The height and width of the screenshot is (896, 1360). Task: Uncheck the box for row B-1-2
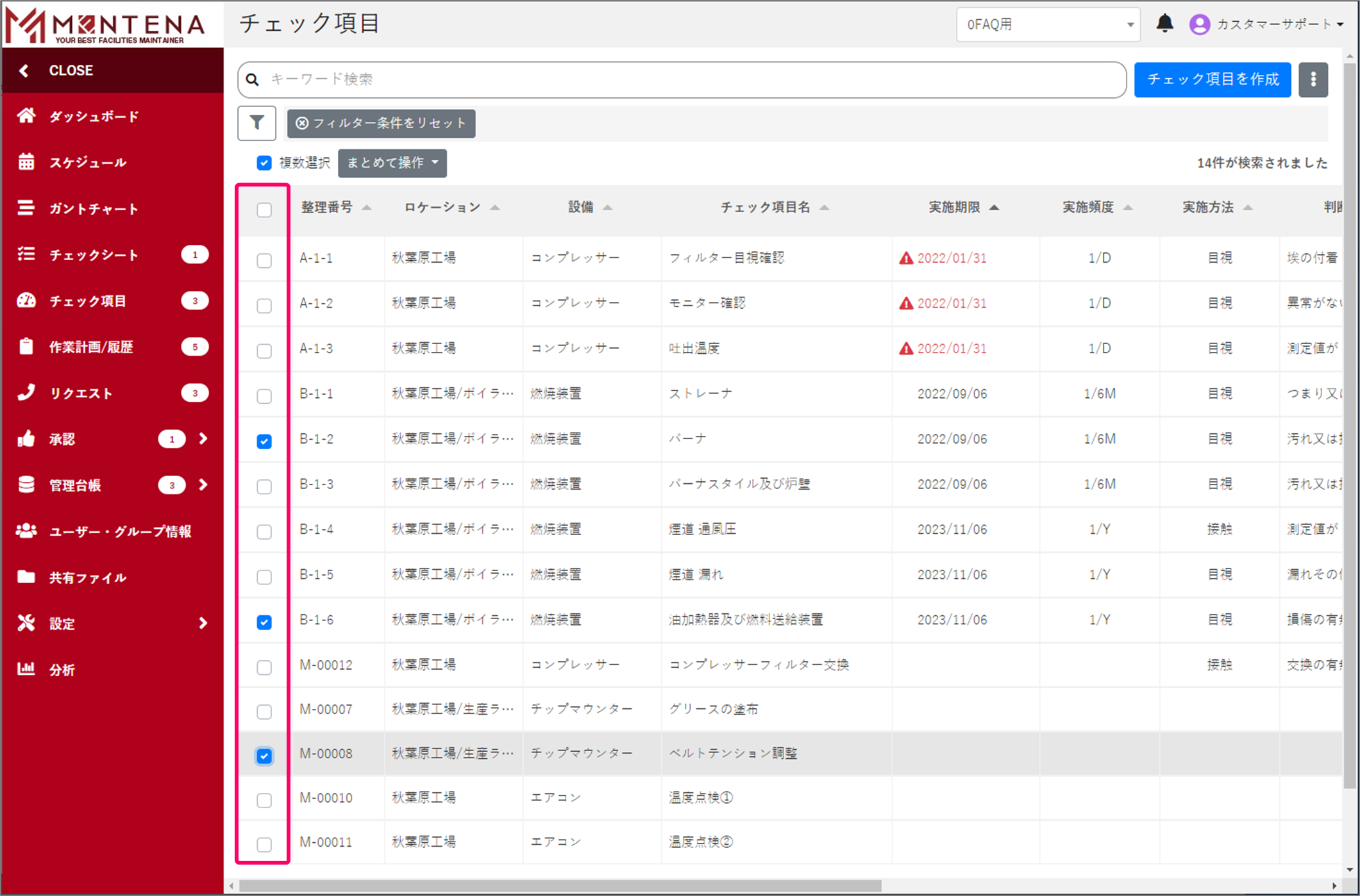click(x=264, y=441)
